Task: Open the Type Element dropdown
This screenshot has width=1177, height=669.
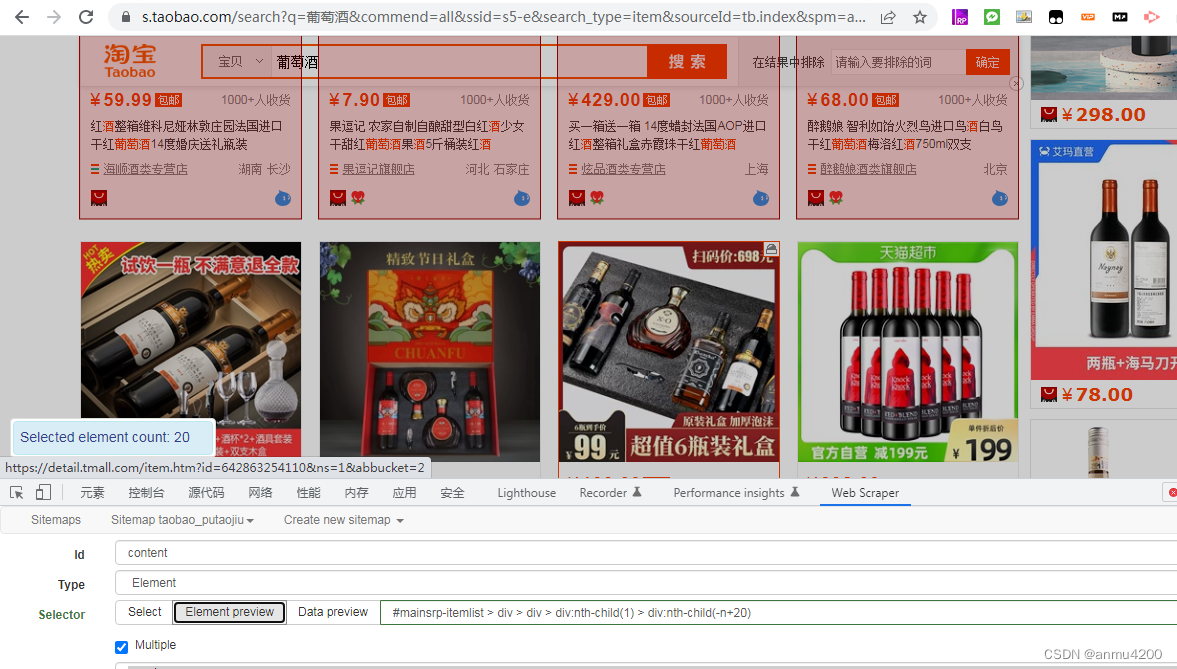Action: click(x=646, y=583)
